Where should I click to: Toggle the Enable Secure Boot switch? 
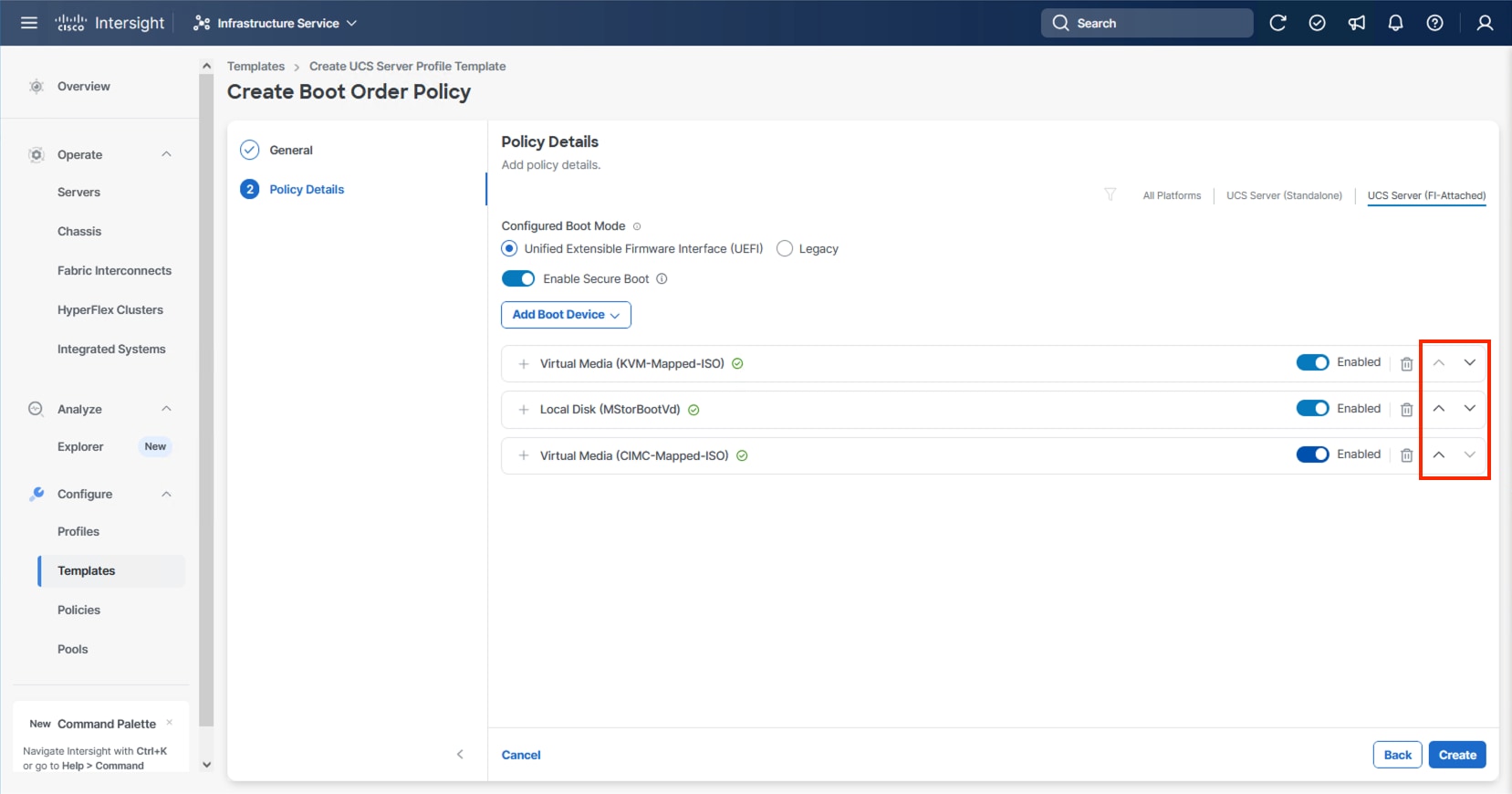pos(518,278)
